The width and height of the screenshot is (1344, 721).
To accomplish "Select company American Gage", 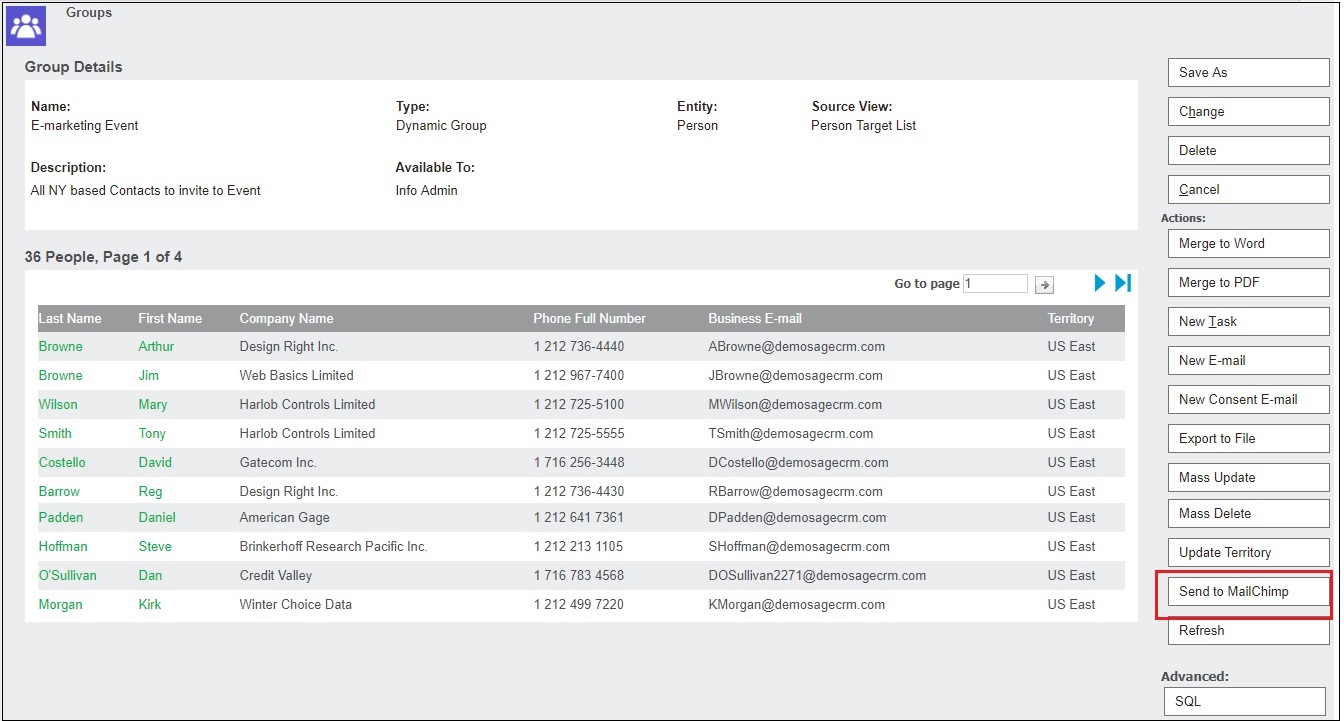I will [x=284, y=517].
